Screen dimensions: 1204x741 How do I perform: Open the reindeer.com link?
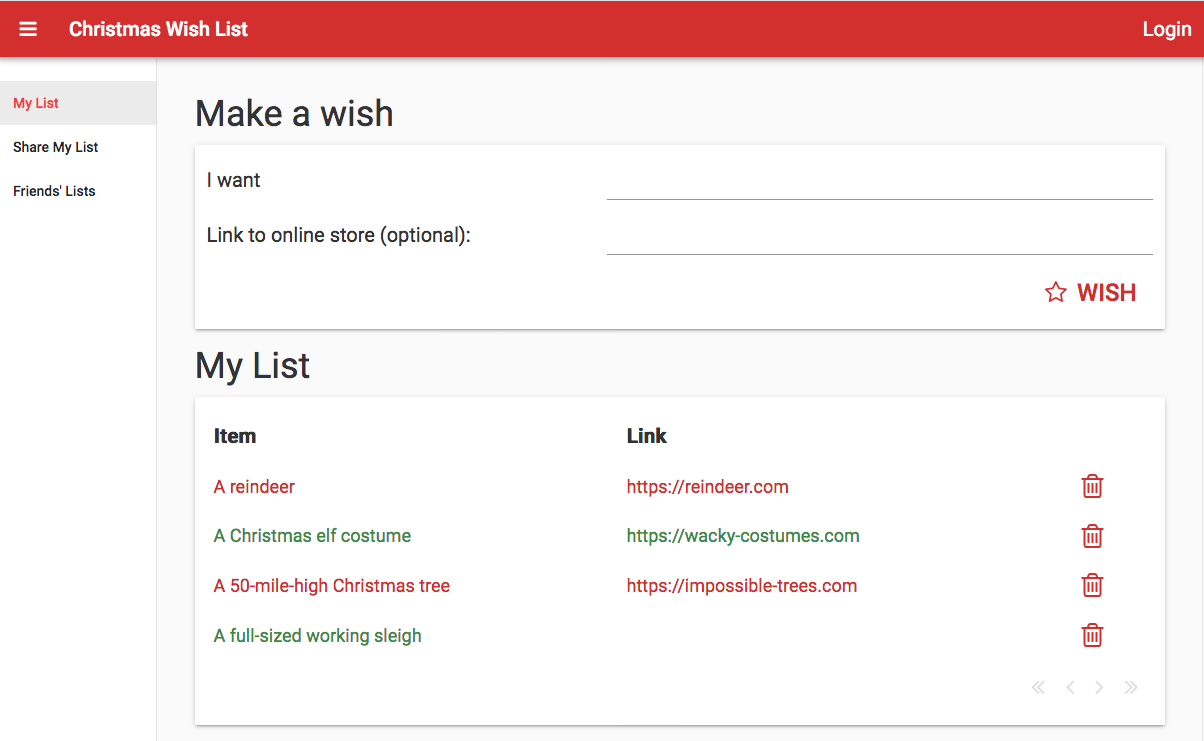[707, 487]
